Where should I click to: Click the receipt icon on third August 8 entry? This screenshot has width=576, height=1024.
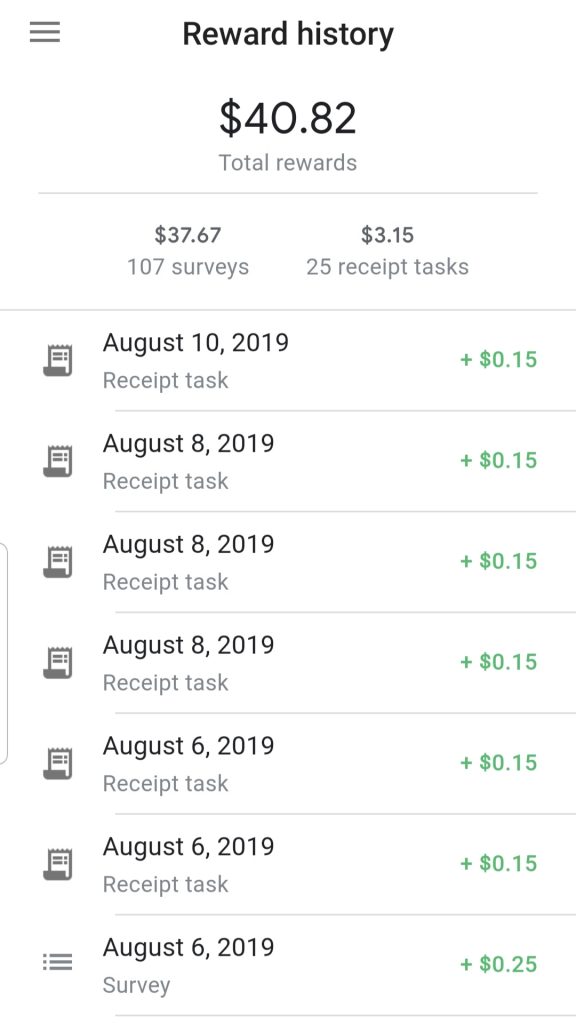click(58, 662)
